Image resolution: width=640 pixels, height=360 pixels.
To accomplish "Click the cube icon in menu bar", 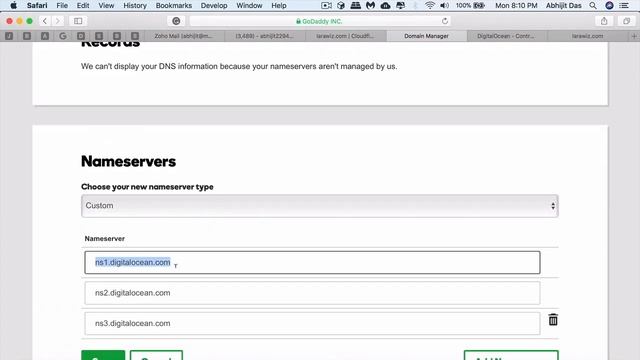I will point(341,6).
